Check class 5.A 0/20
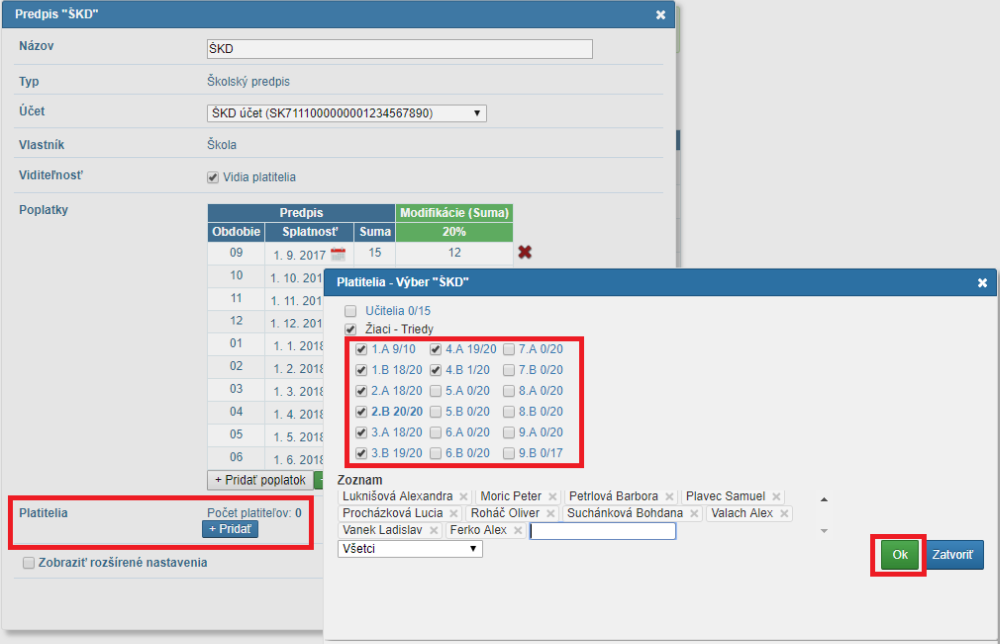Viewport: 1000px width, 644px height. 436,391
